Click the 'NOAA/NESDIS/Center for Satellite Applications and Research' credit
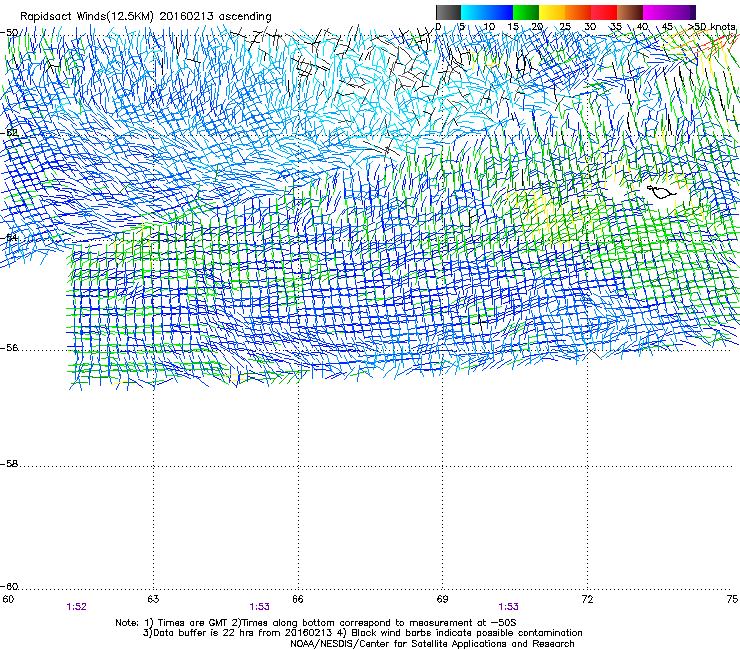Screen dimensions: 740x650 point(432,644)
